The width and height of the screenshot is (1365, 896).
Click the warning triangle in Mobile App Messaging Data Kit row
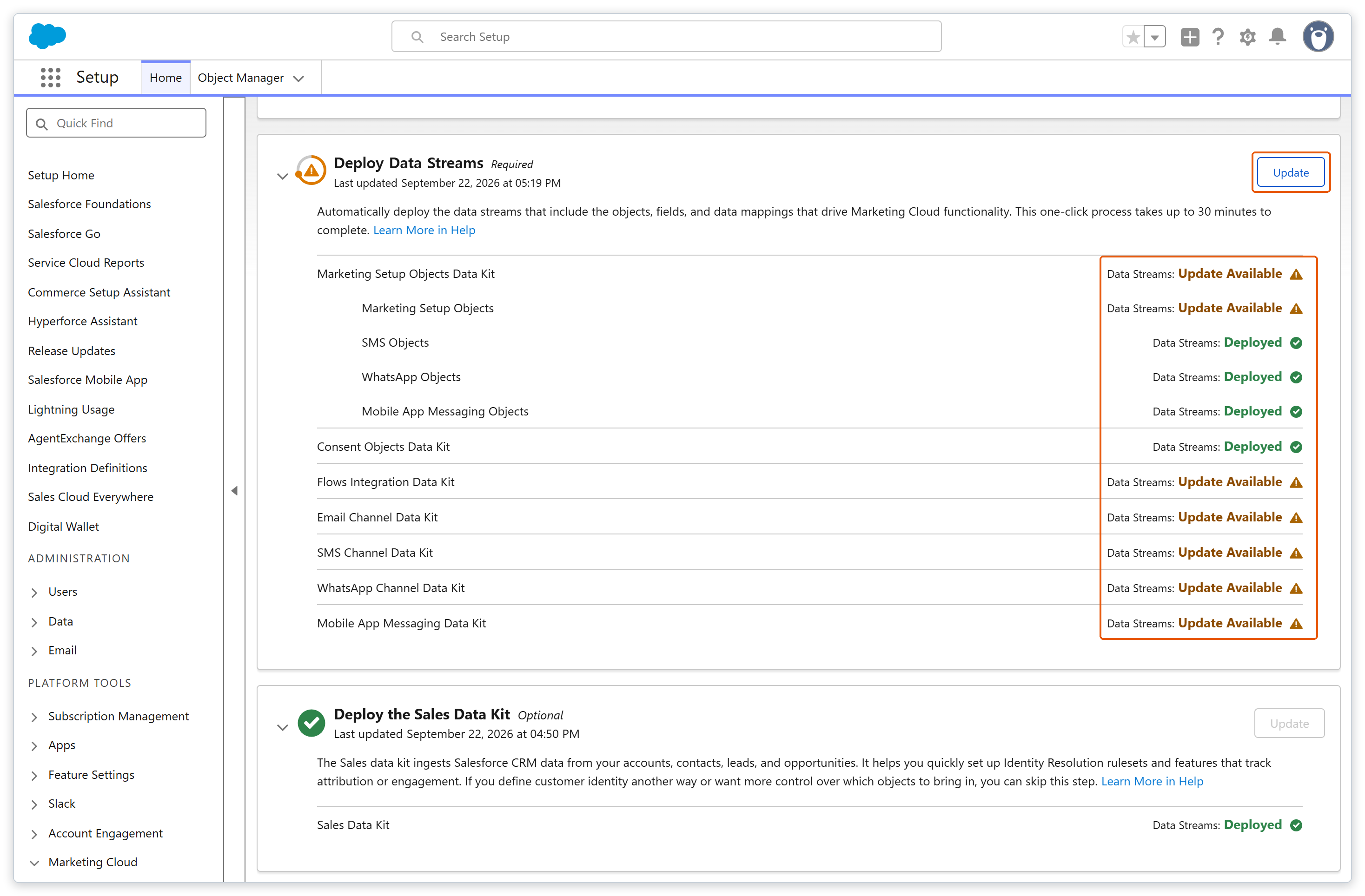click(x=1296, y=624)
